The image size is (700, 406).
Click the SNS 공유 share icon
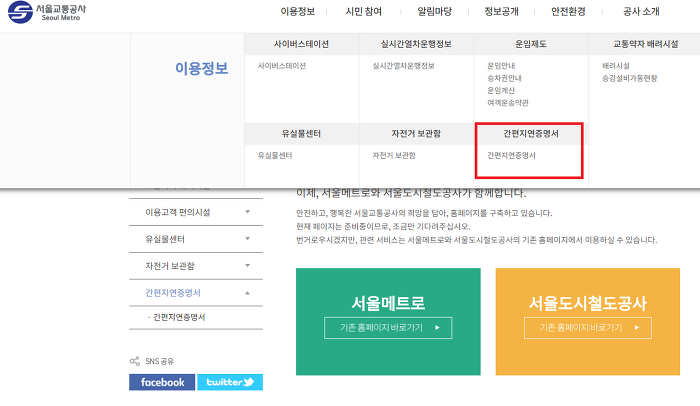134,361
